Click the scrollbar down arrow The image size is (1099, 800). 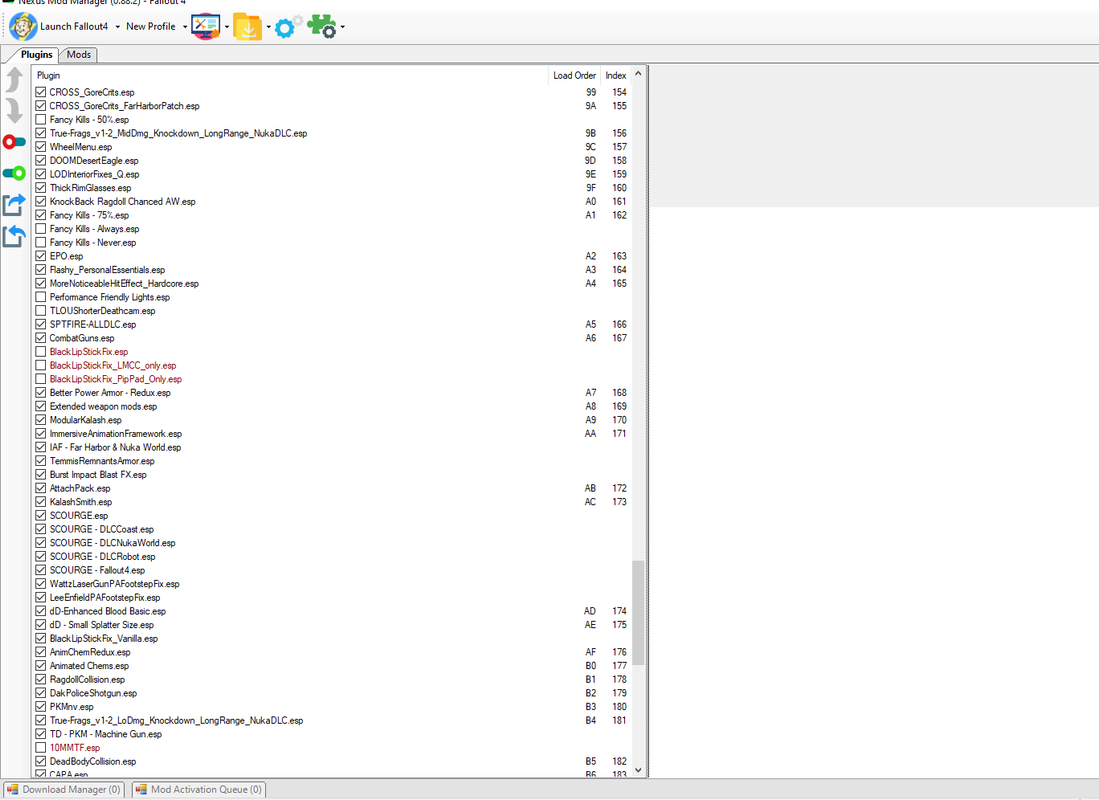(x=638, y=770)
